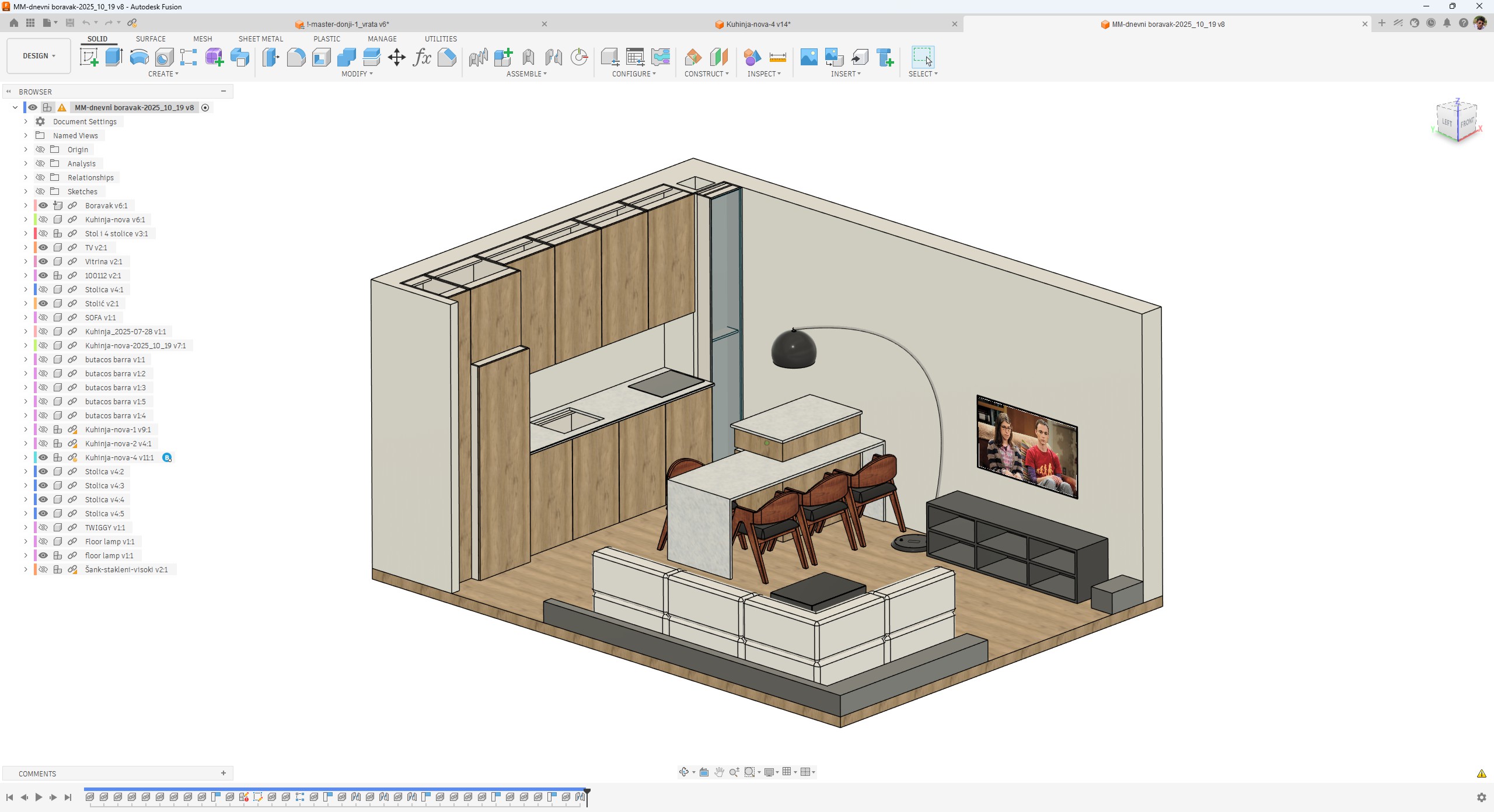Hide the TV v2:1 component
The height and width of the screenshot is (812, 1494).
(43, 247)
